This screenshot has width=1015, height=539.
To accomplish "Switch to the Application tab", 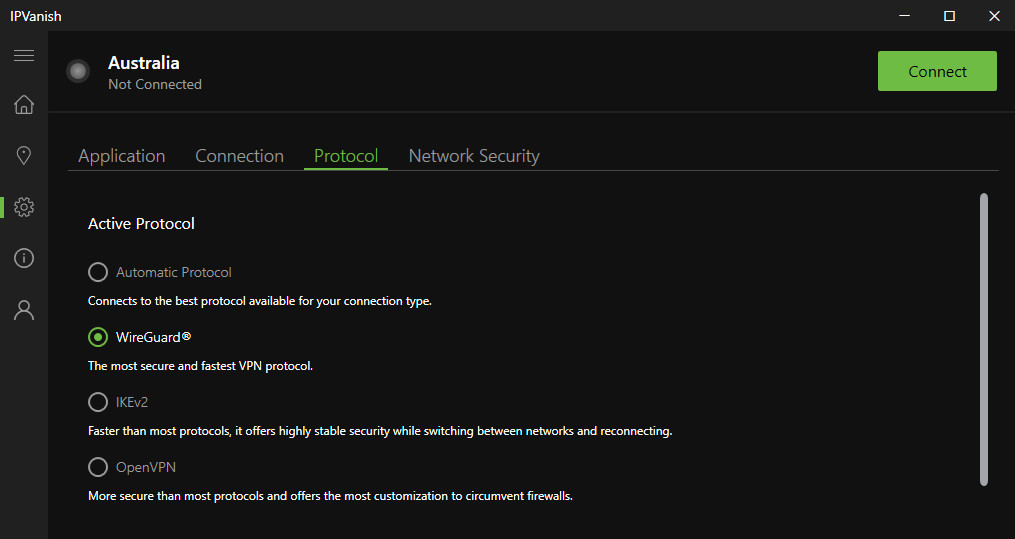I will 122,156.
